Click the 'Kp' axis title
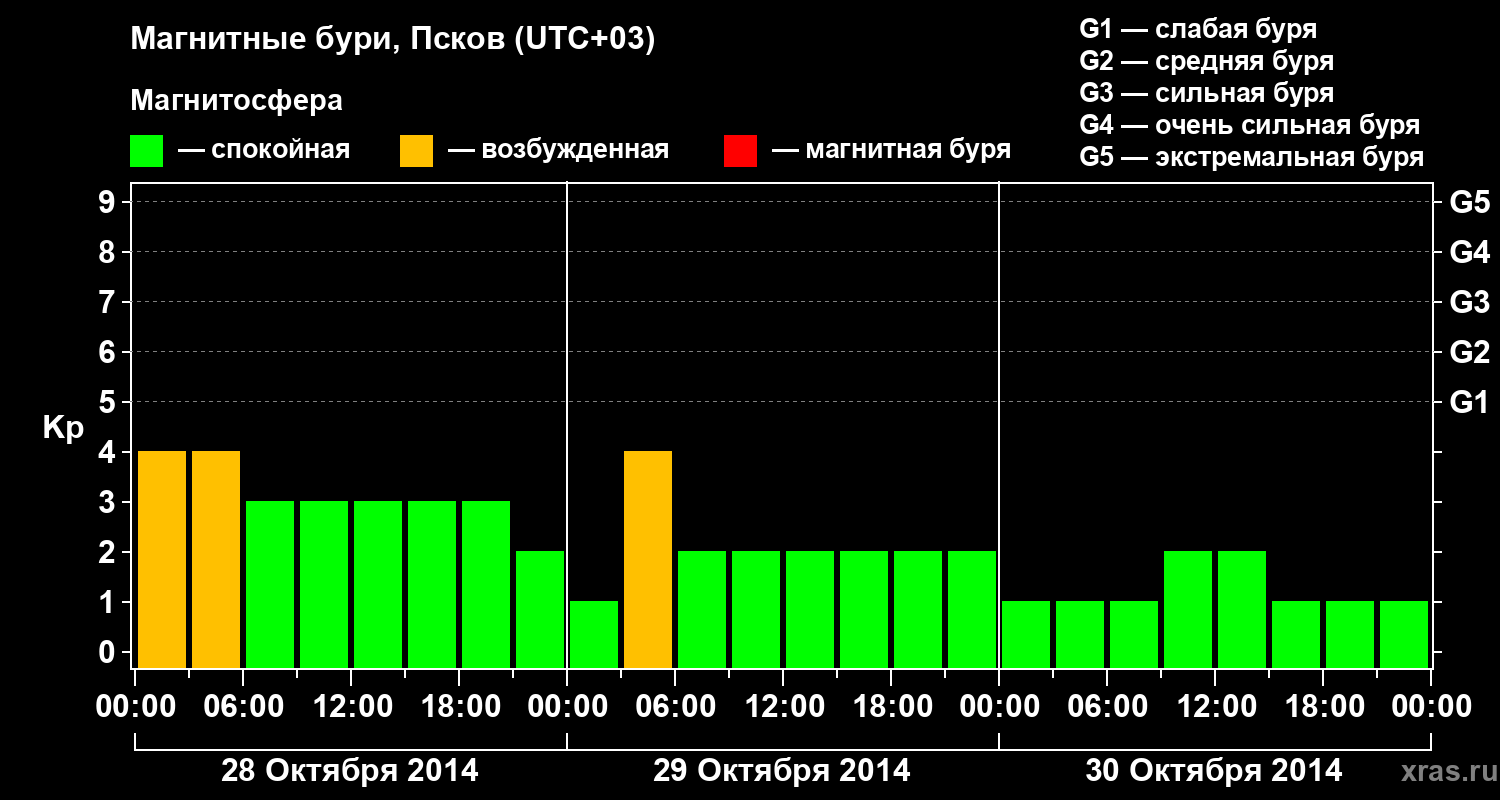 (63, 427)
